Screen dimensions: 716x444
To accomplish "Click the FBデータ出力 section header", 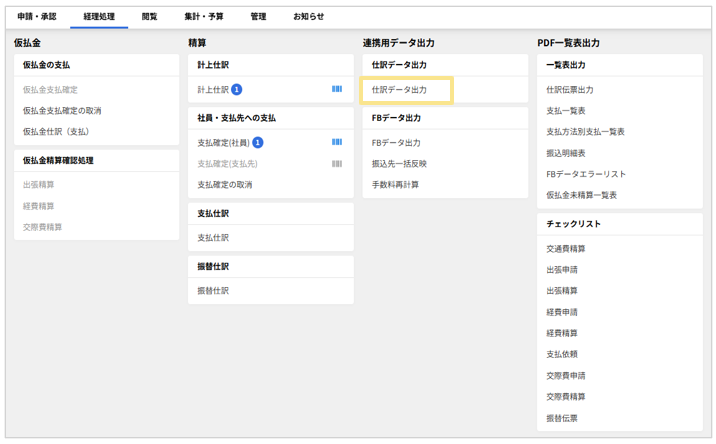I will point(396,118).
